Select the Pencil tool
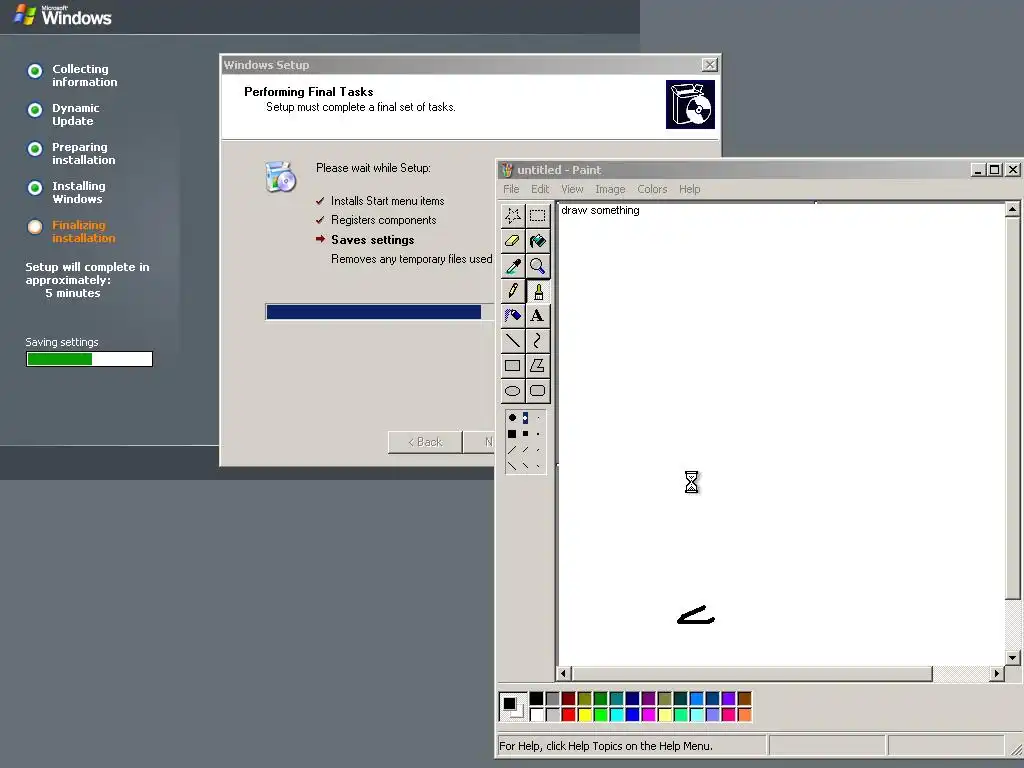This screenshot has height=768, width=1024. (x=513, y=291)
